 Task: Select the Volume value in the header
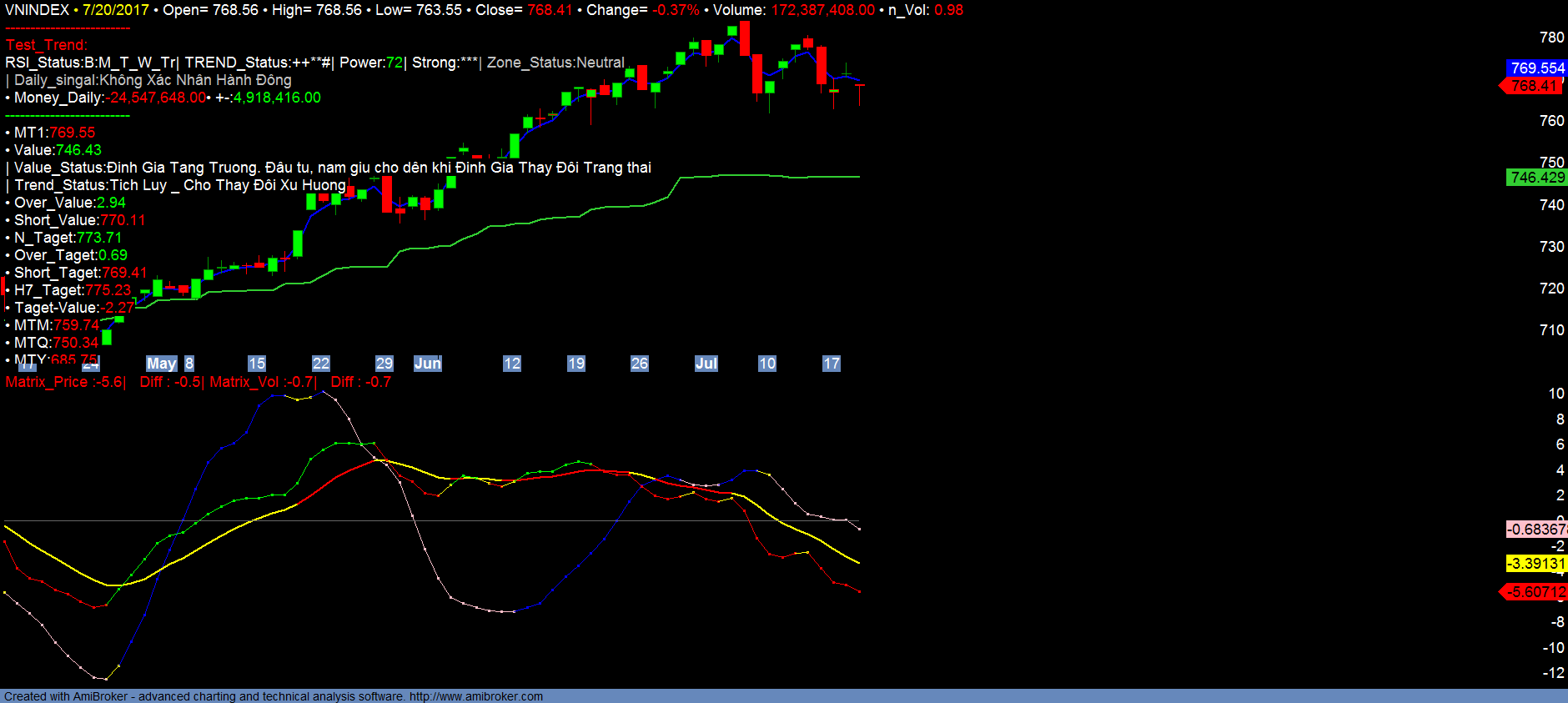(x=822, y=10)
